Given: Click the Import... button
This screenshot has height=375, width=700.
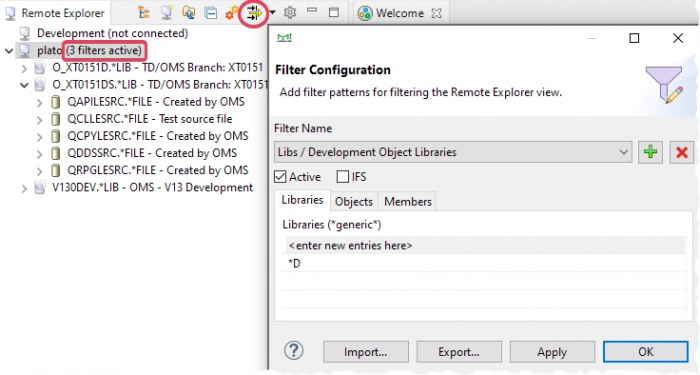Looking at the screenshot, I should tap(366, 352).
